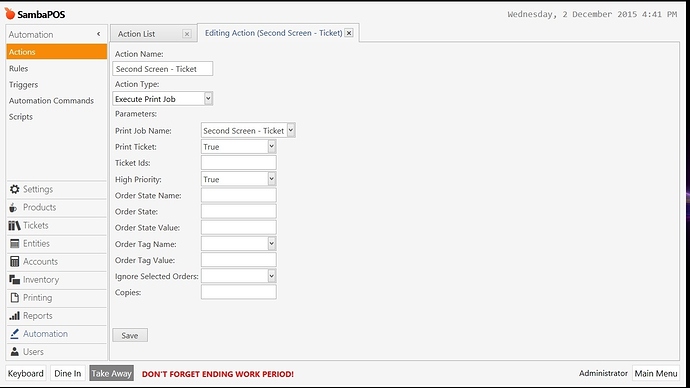Image resolution: width=690 pixels, height=388 pixels.
Task: Open the on-screen Keyboard button
Action: point(26,373)
